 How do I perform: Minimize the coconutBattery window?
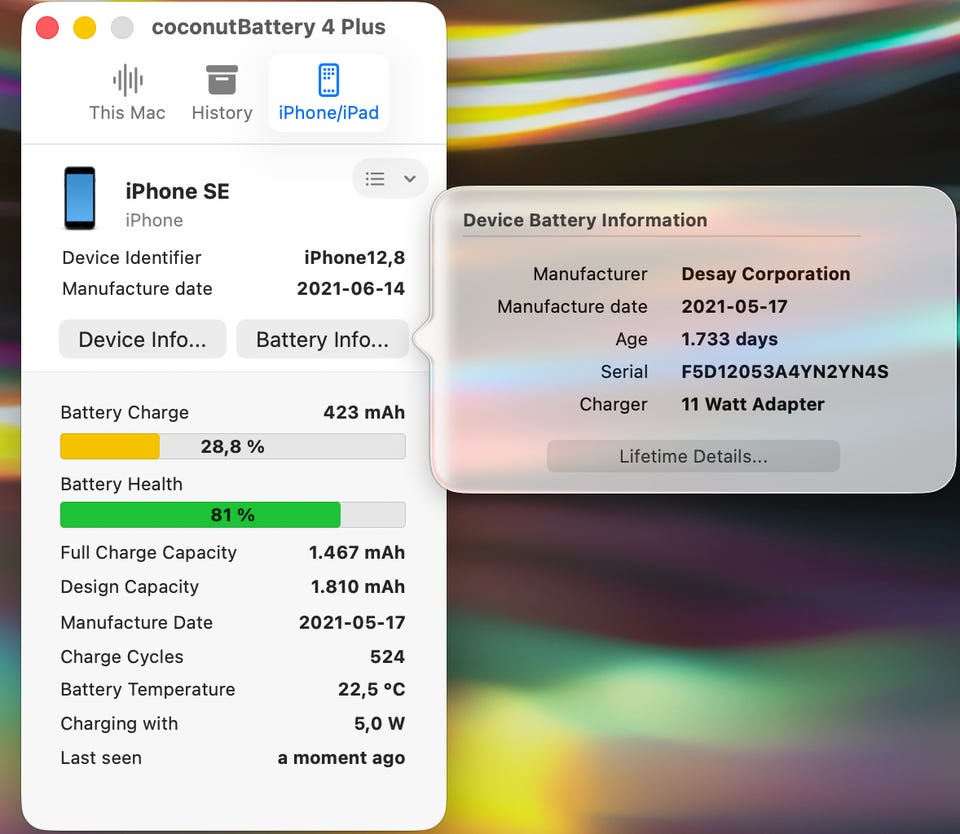(84, 28)
